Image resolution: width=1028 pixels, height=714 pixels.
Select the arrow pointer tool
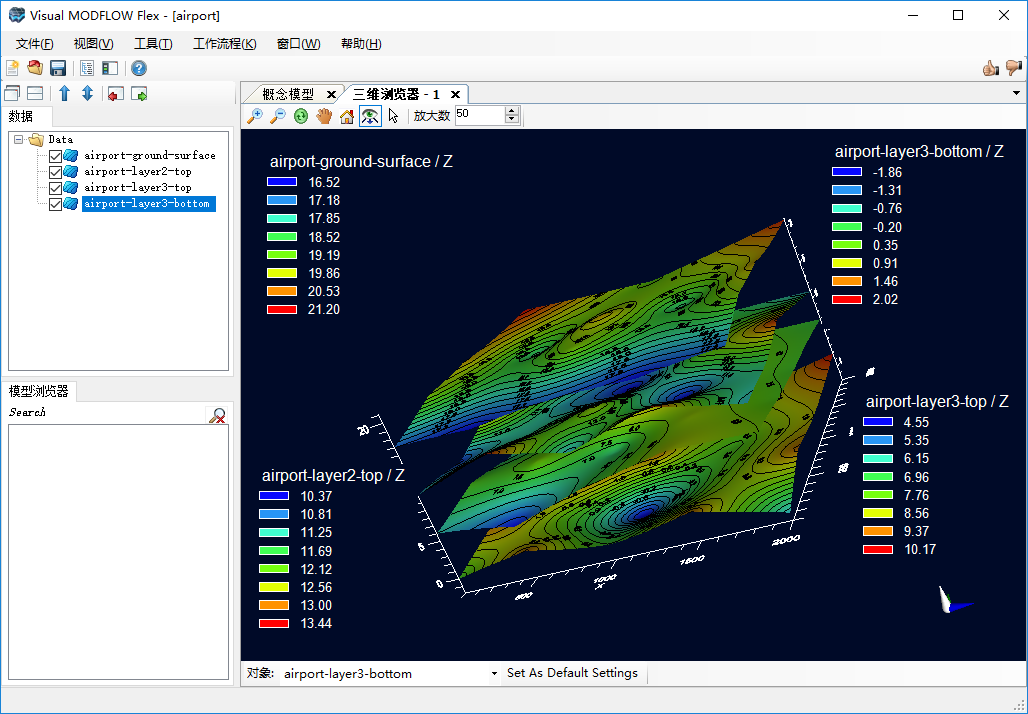tap(393, 116)
